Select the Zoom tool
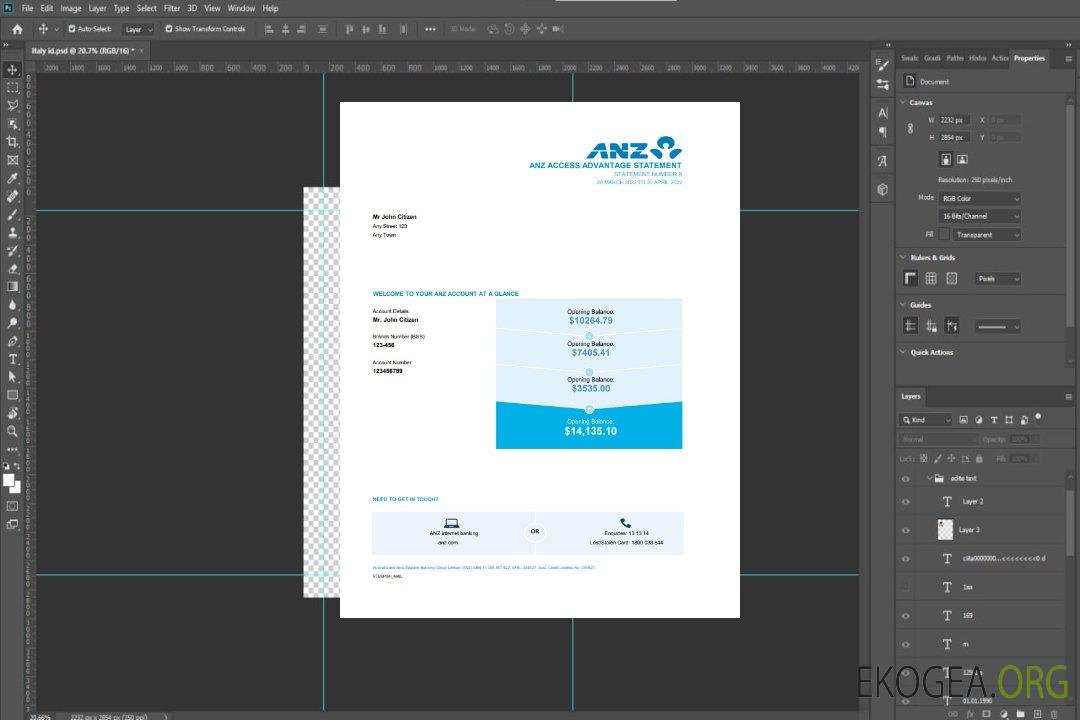Image resolution: width=1080 pixels, height=720 pixels. pyautogui.click(x=12, y=431)
